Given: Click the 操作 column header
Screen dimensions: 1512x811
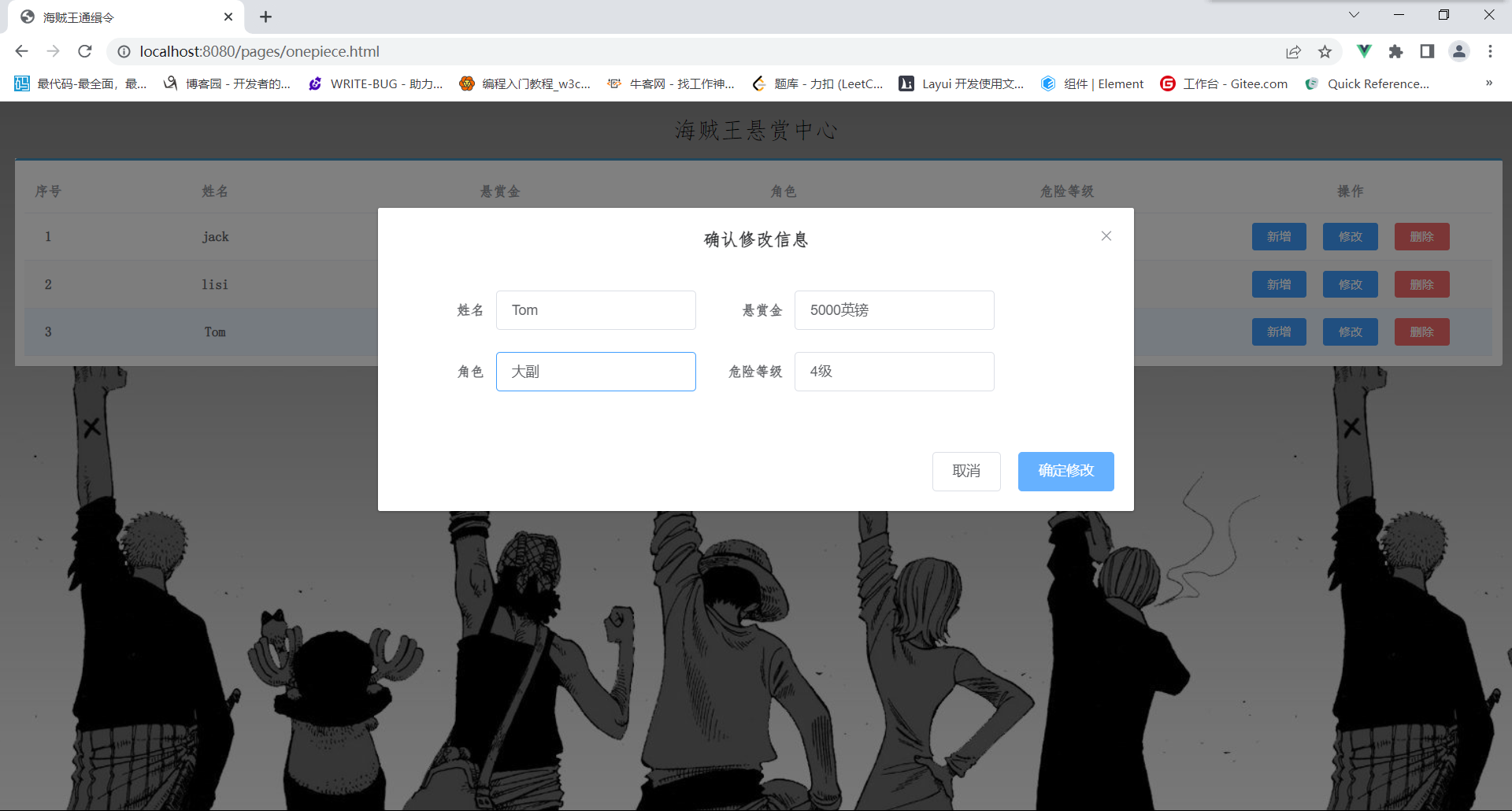Looking at the screenshot, I should (x=1351, y=191).
